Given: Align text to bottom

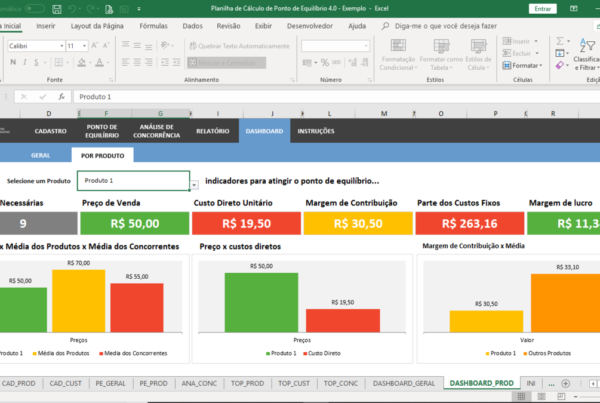Looking at the screenshot, I should point(149,46).
